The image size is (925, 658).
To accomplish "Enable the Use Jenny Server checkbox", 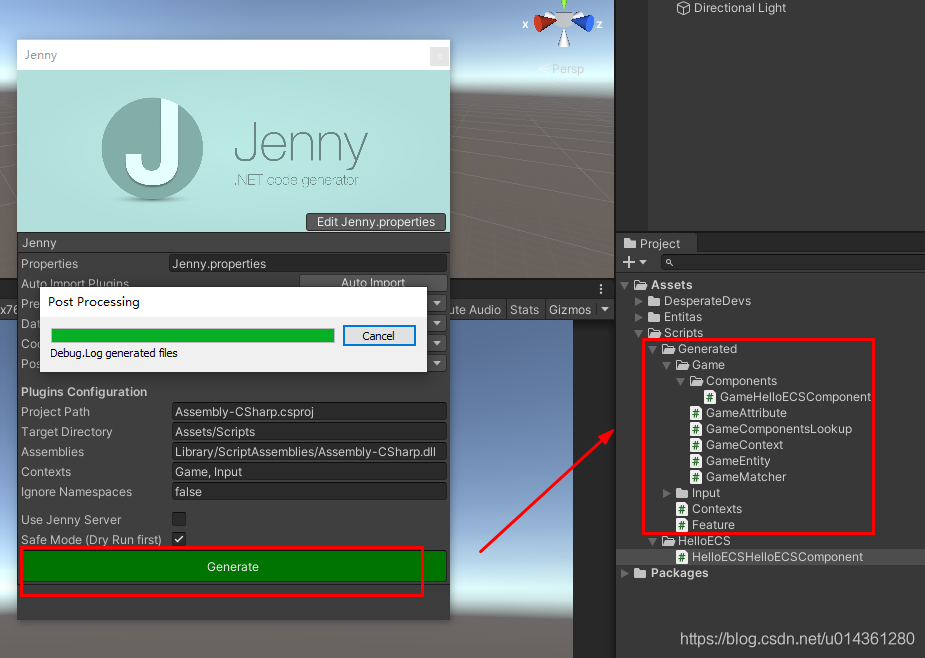I will pos(177,519).
